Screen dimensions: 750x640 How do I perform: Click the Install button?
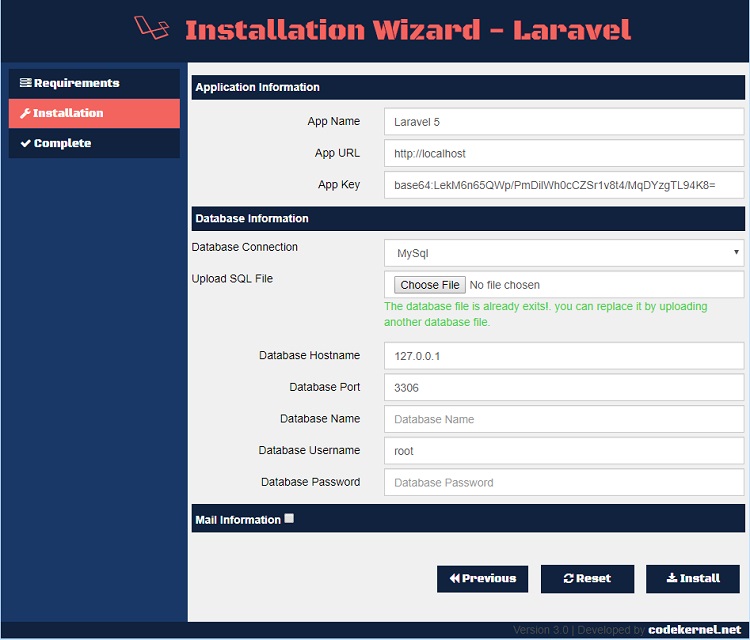click(x=693, y=579)
